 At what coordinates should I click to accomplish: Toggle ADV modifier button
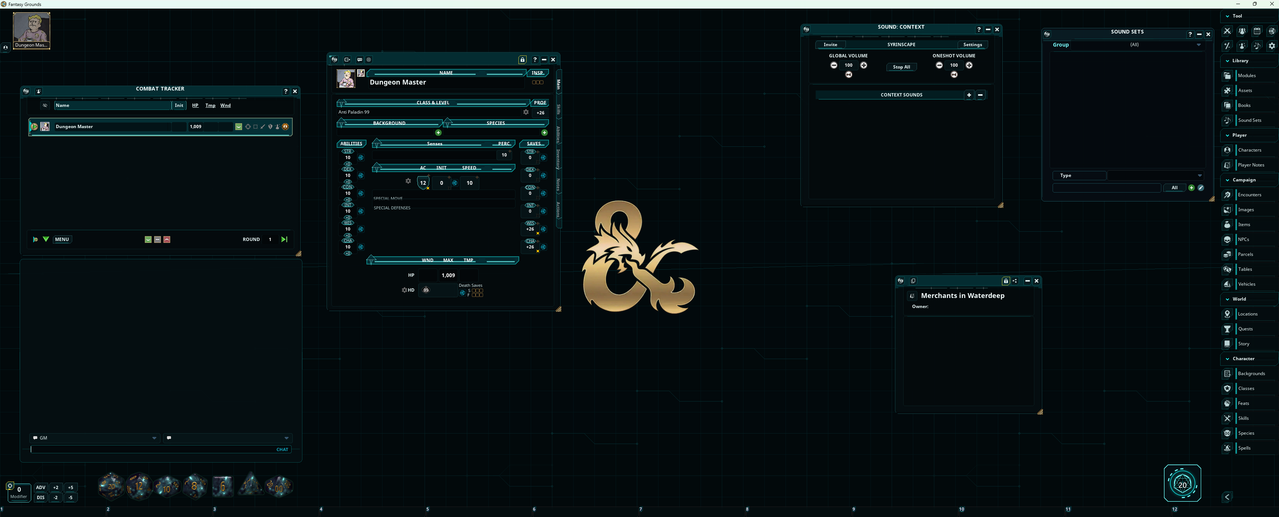pyautogui.click(x=41, y=487)
